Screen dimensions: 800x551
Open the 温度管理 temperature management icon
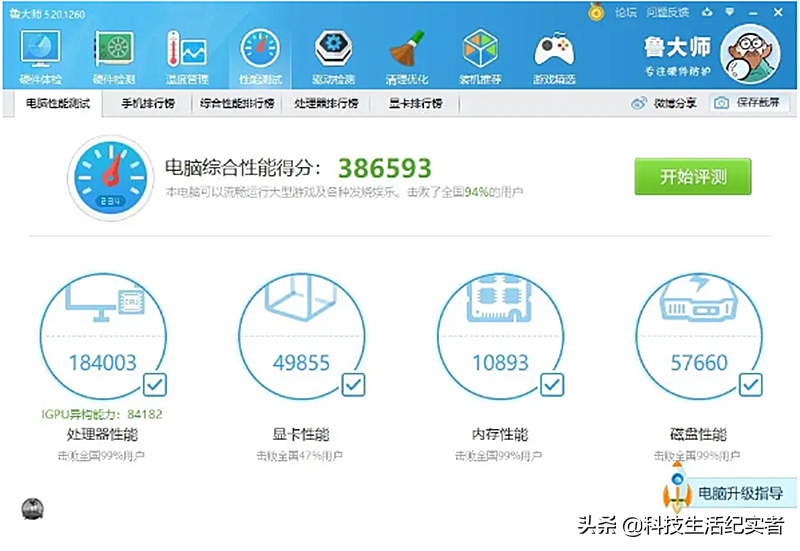187,57
